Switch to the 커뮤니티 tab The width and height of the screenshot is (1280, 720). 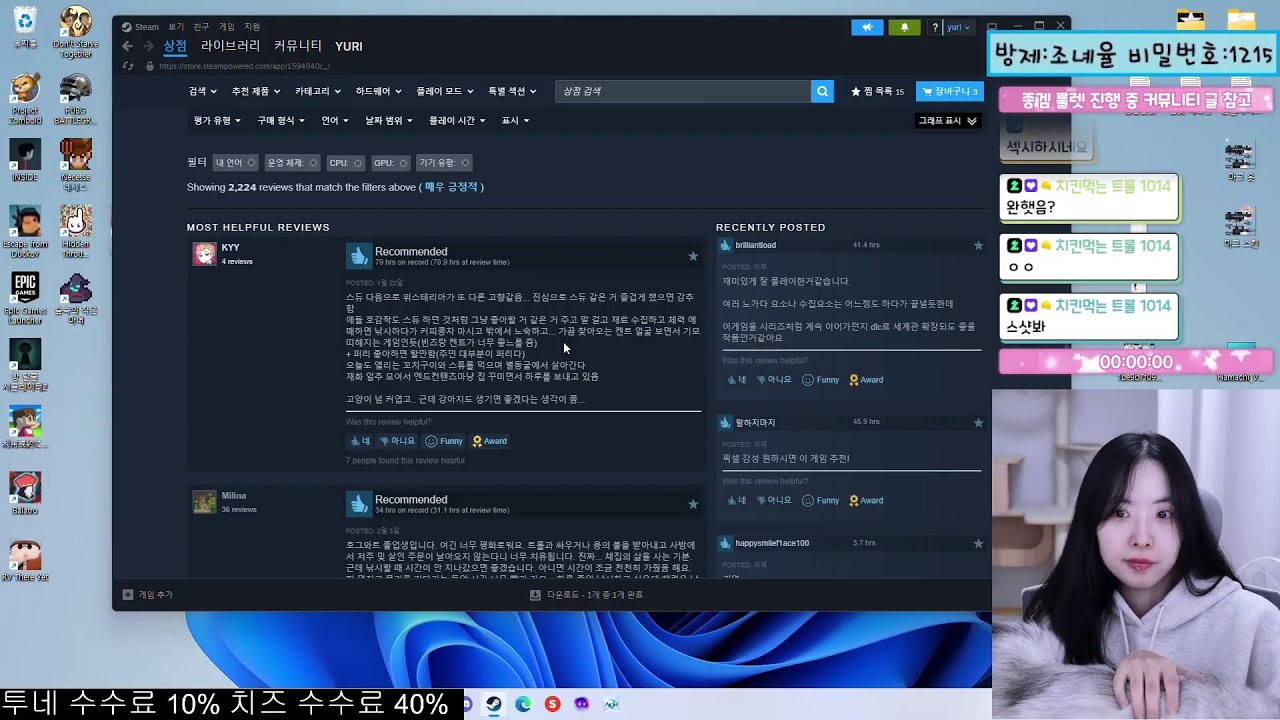298,46
